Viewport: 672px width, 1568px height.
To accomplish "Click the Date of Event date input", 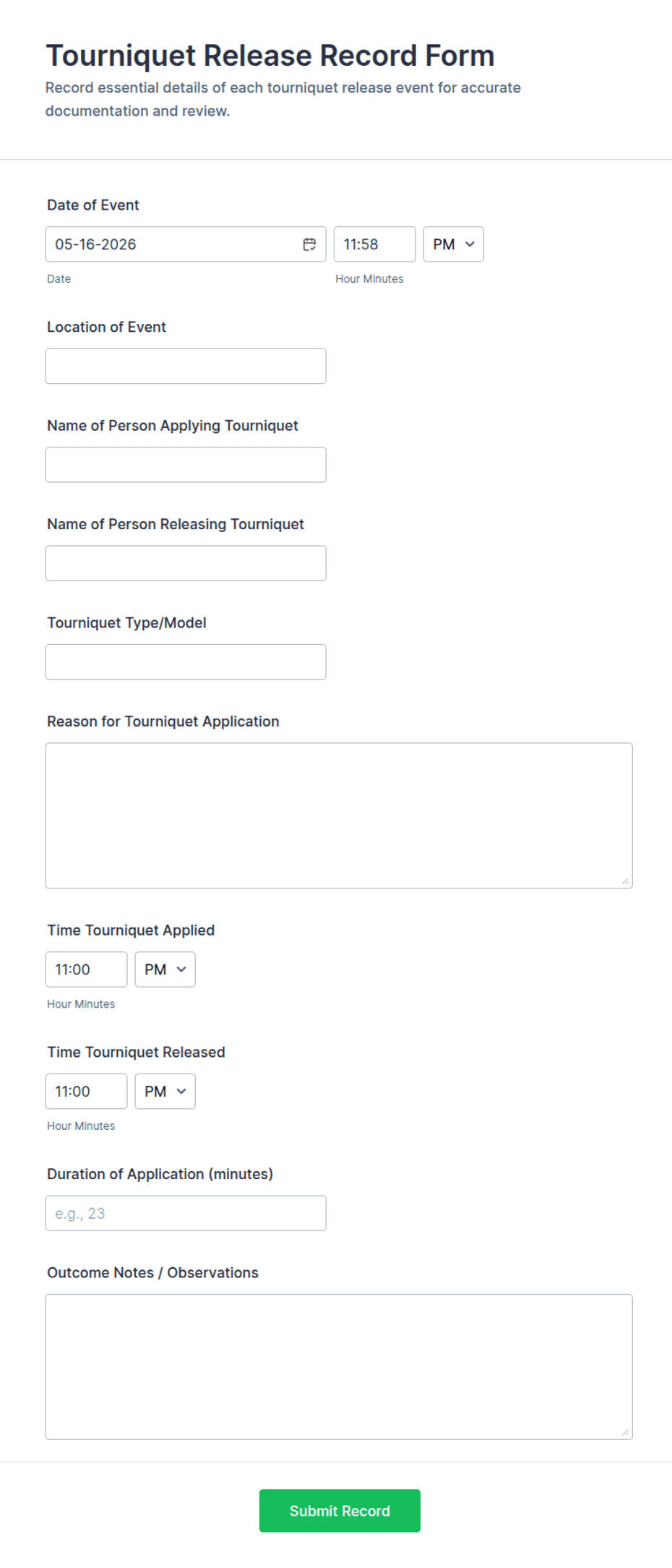I will tap(186, 244).
